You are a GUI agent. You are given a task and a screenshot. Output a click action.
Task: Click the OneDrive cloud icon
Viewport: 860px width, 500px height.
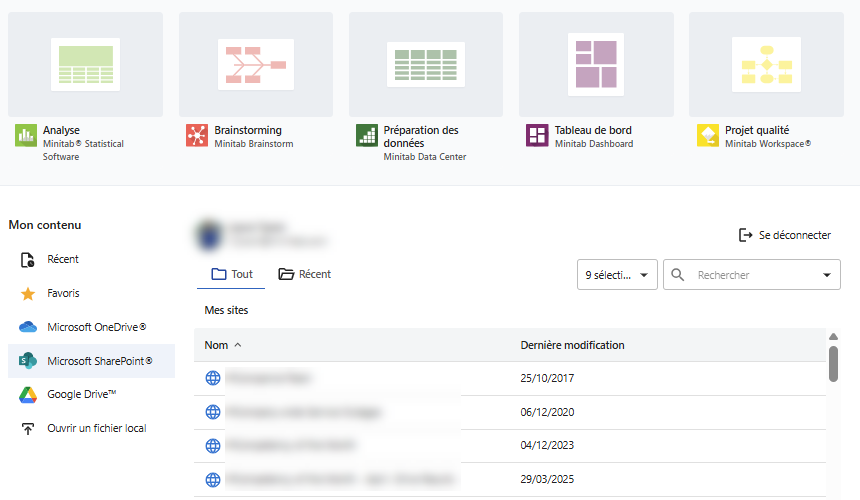[28, 327]
